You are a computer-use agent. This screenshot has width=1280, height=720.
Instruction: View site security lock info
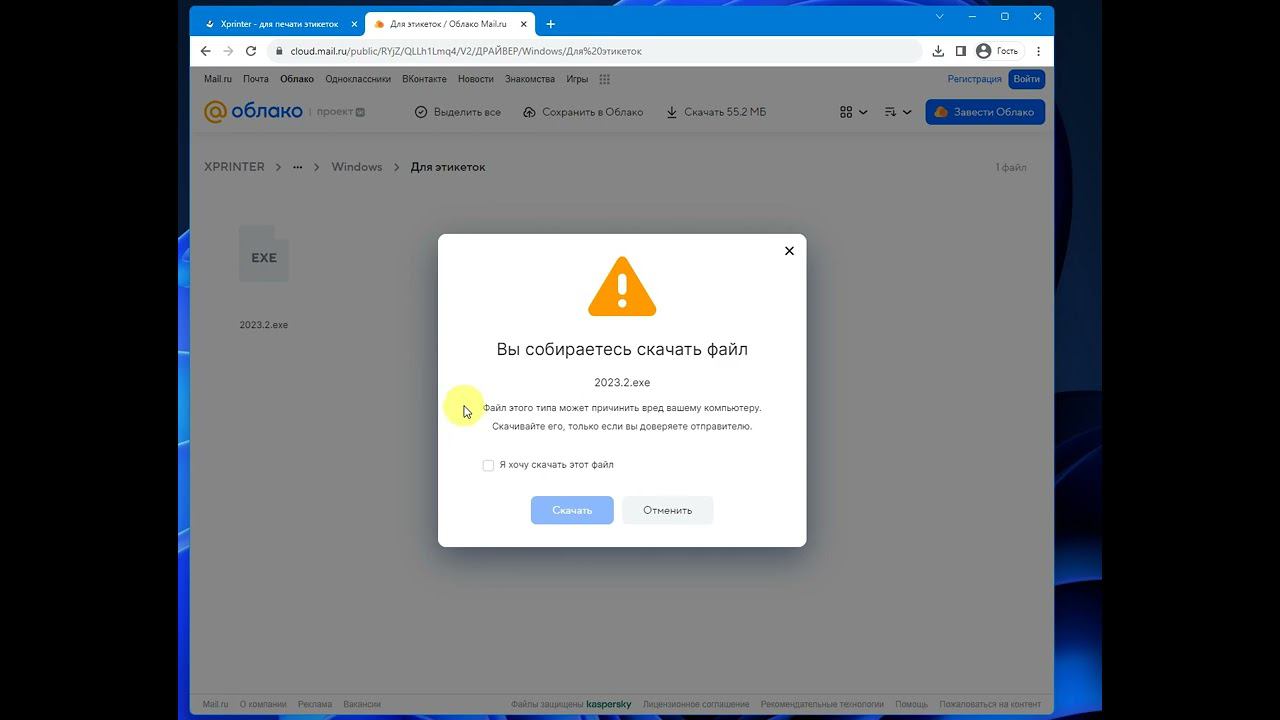(279, 51)
